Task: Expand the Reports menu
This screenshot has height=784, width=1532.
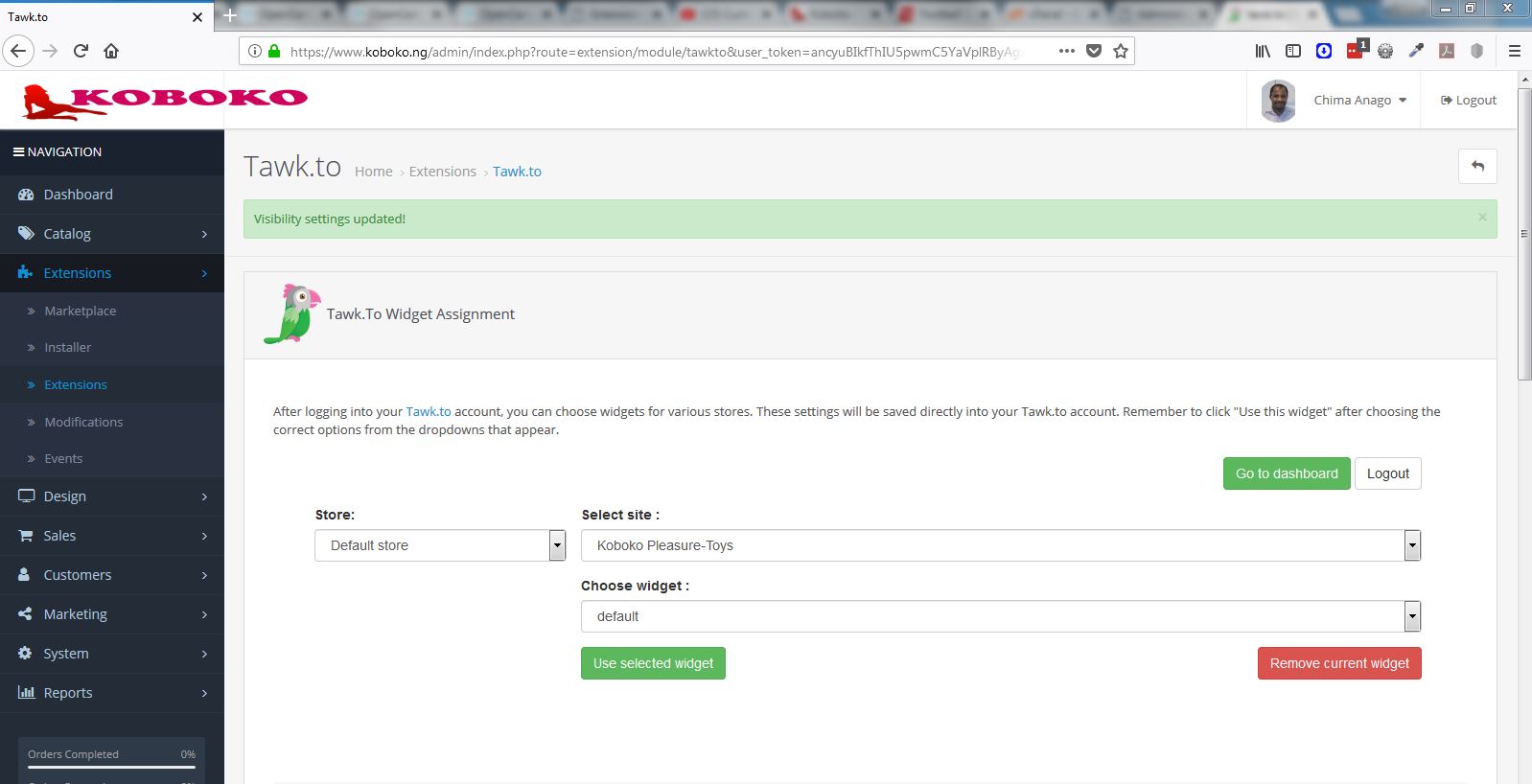Action: [112, 693]
